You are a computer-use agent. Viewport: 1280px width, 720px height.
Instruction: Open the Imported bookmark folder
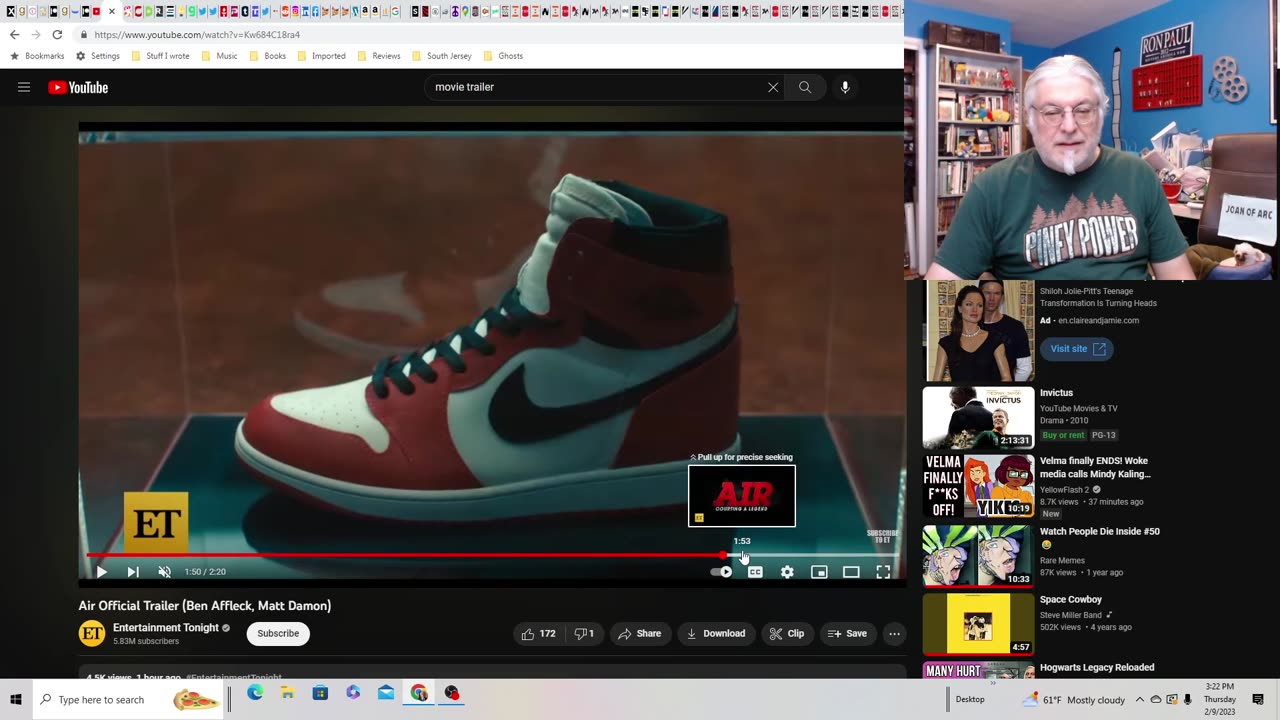[x=321, y=56]
